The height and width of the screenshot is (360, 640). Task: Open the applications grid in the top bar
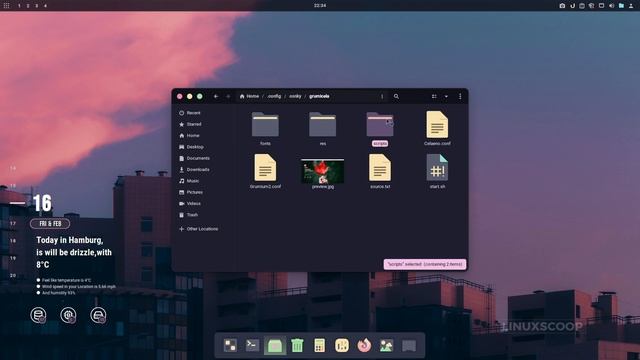7,6
